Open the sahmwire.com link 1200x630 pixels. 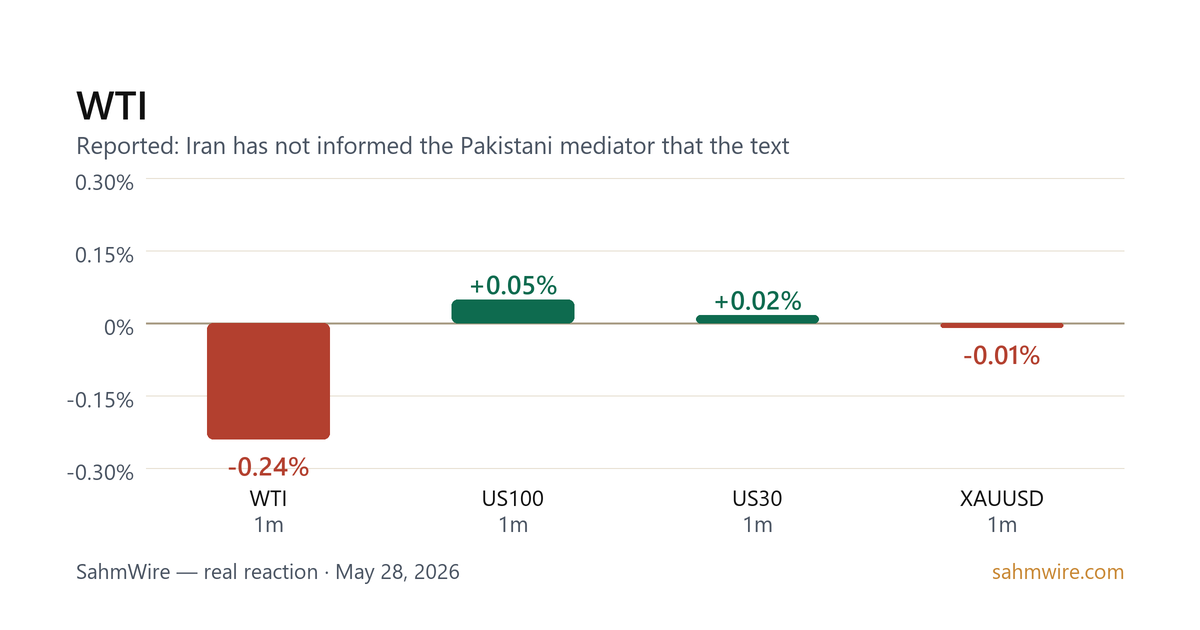coord(1058,573)
